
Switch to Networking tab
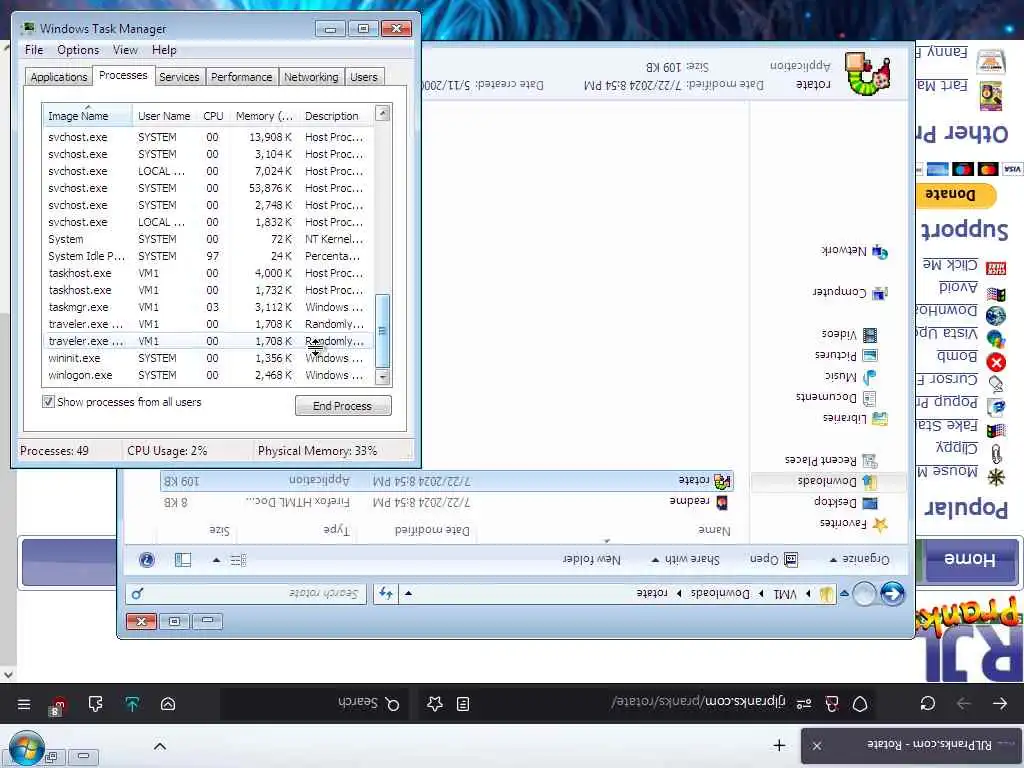click(x=311, y=77)
